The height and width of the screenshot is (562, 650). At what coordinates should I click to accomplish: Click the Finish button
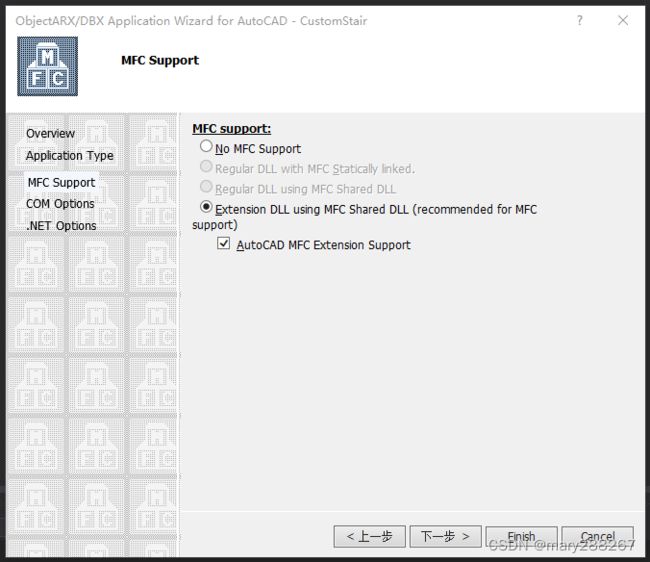click(x=521, y=537)
